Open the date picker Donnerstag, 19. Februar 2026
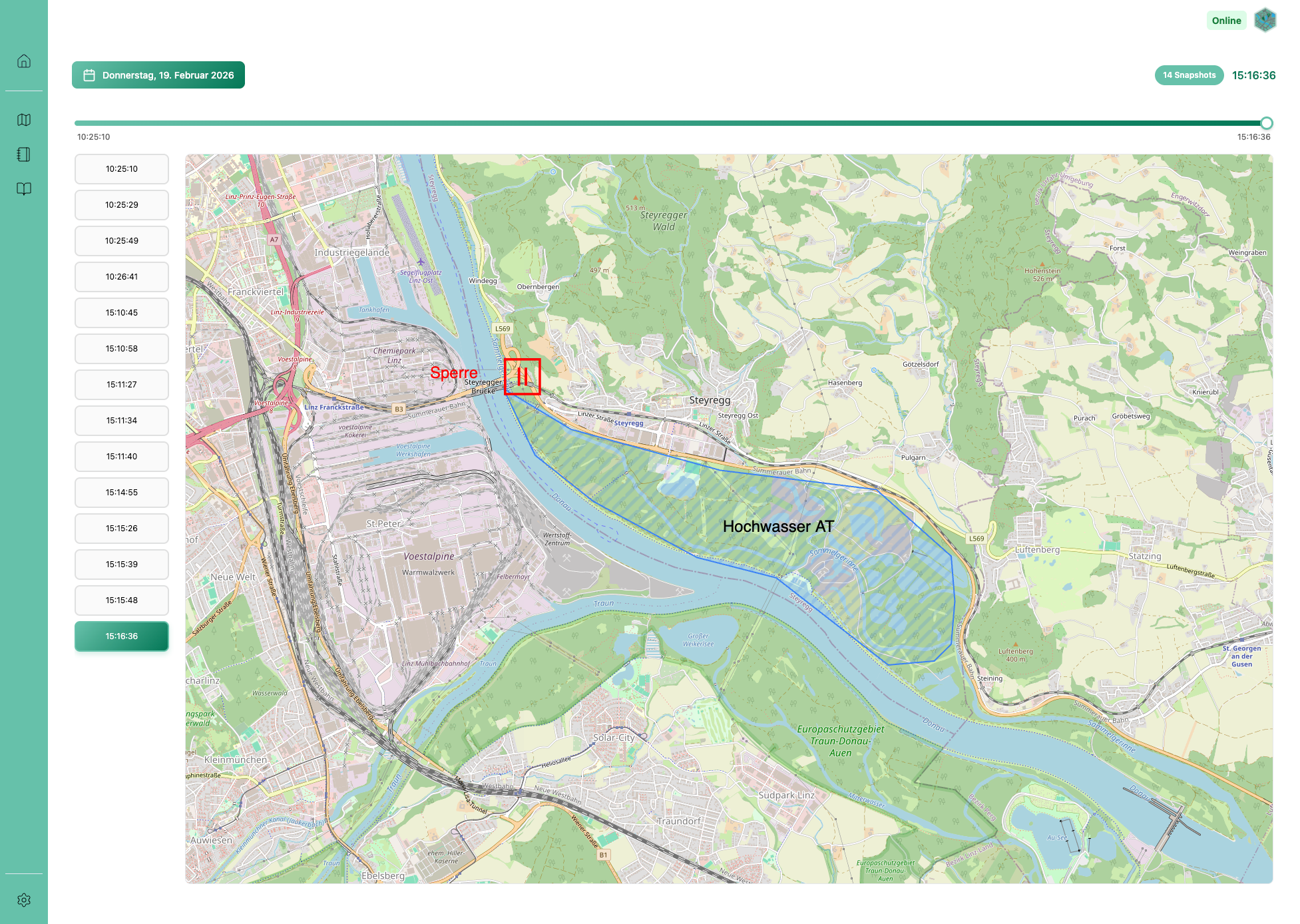Screen dimensions: 1300x924 [158, 75]
